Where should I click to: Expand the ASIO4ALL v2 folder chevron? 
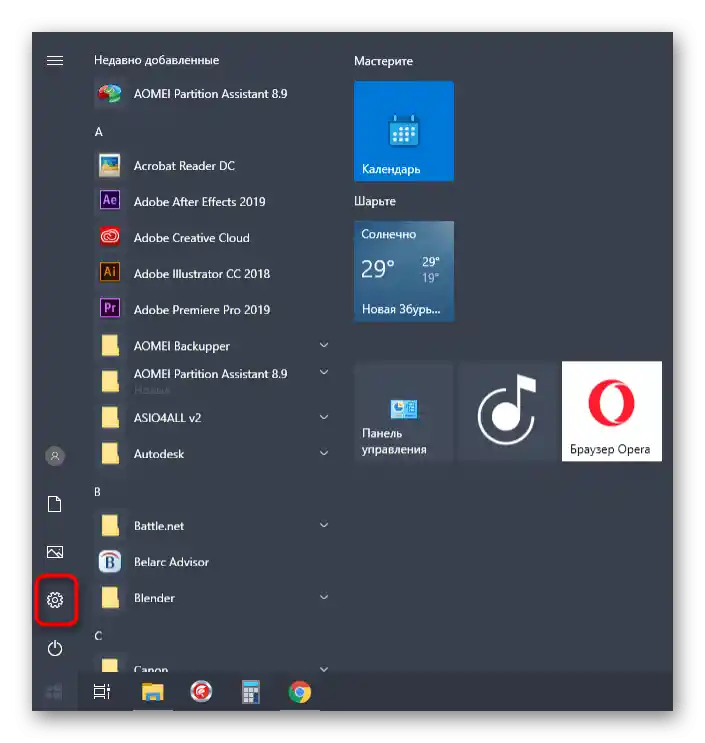[324, 417]
